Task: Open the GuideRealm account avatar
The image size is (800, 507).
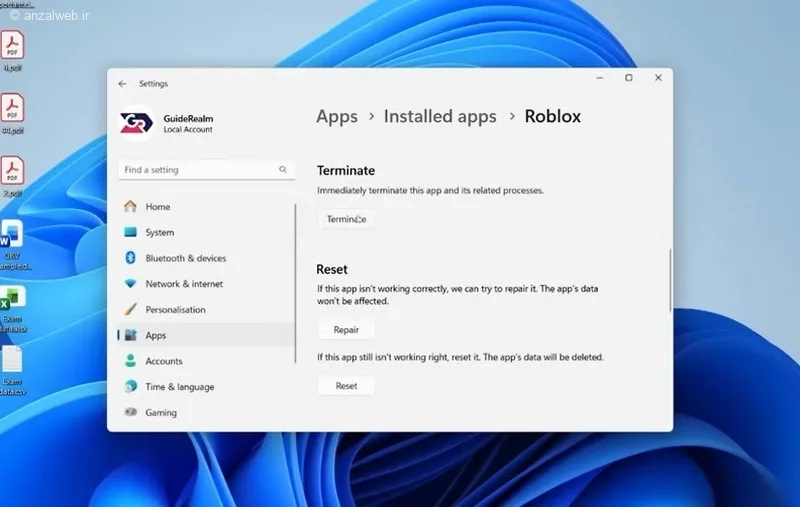Action: 136,123
